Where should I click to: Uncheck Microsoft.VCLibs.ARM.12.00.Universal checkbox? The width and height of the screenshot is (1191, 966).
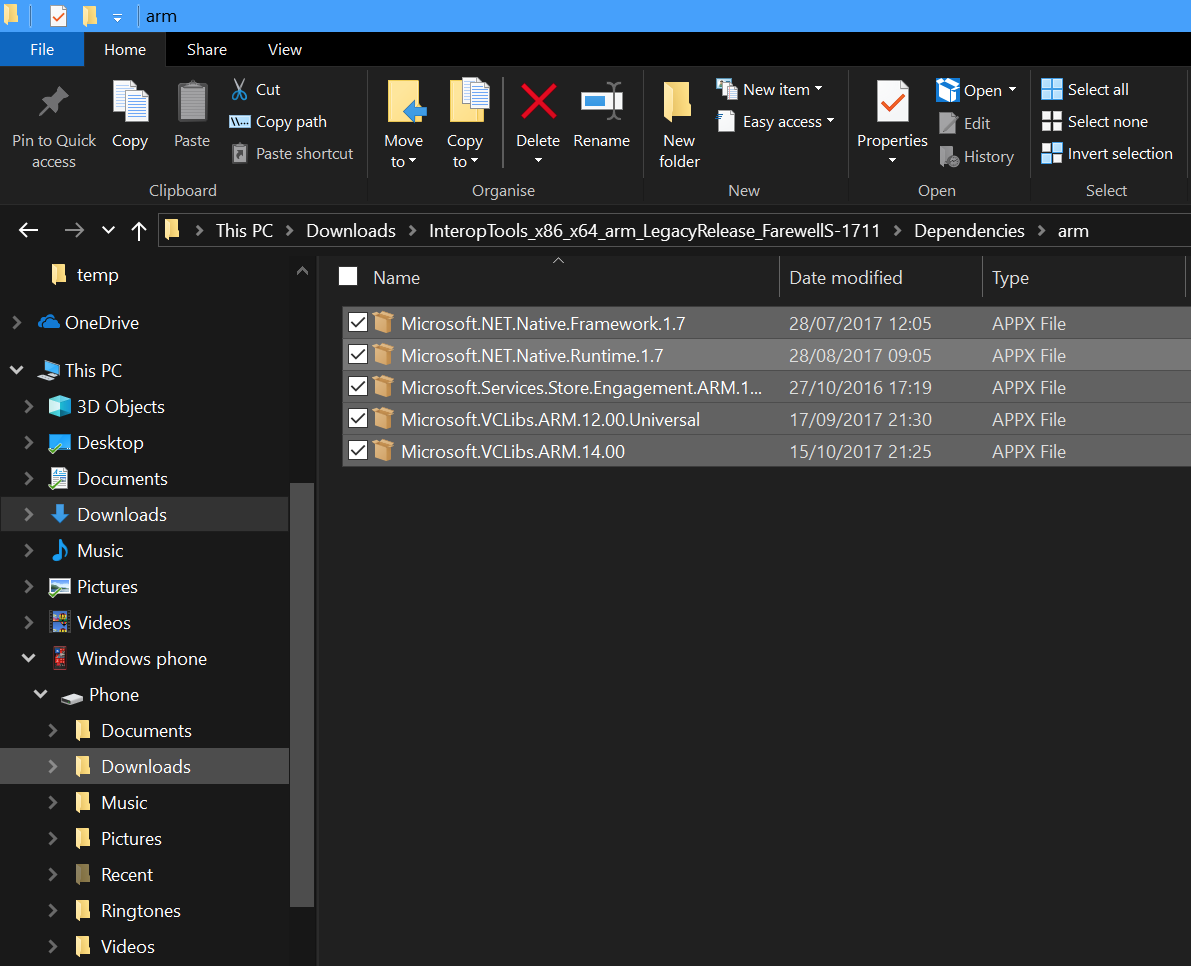point(358,418)
